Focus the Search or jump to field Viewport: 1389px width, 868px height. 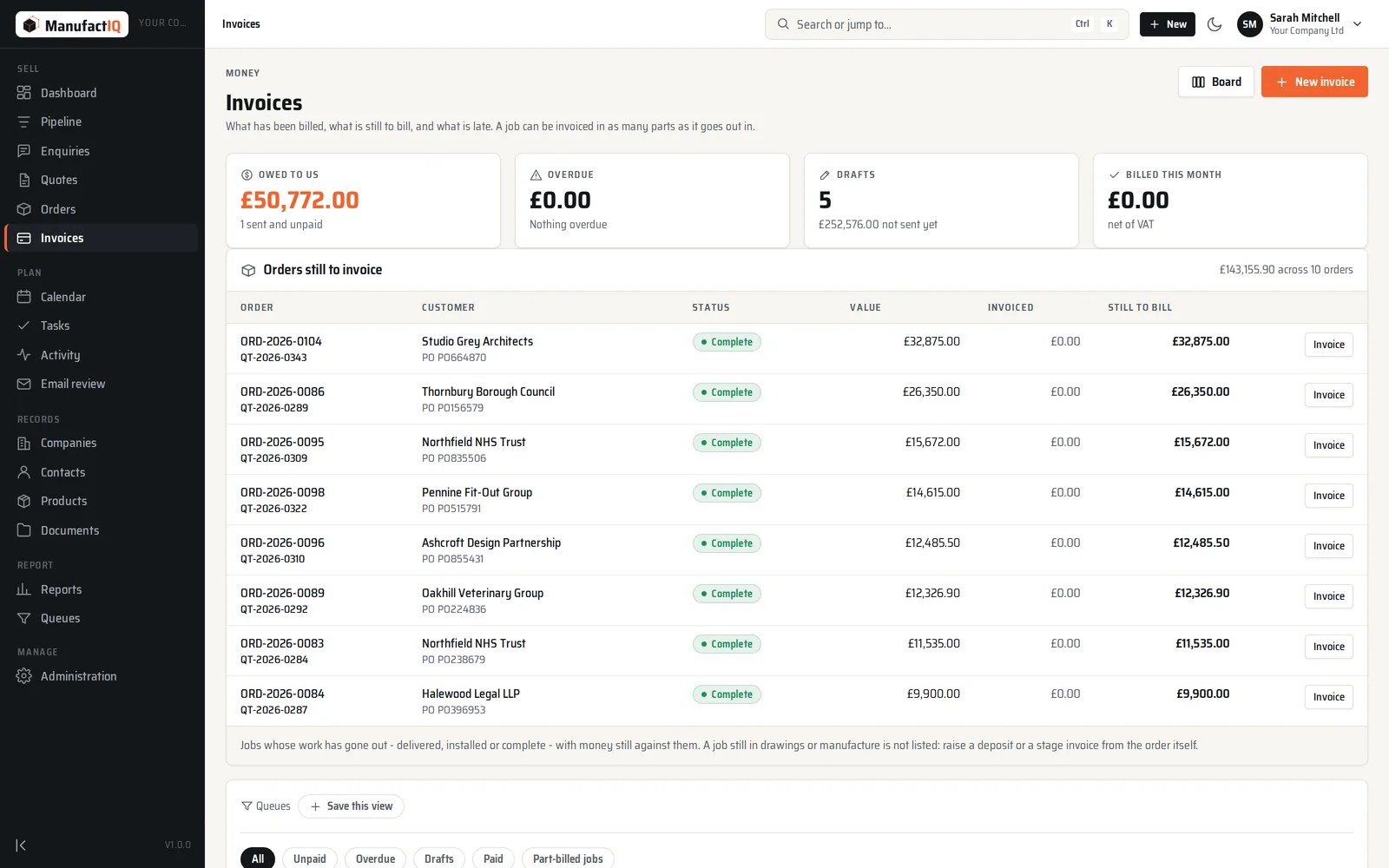point(946,24)
